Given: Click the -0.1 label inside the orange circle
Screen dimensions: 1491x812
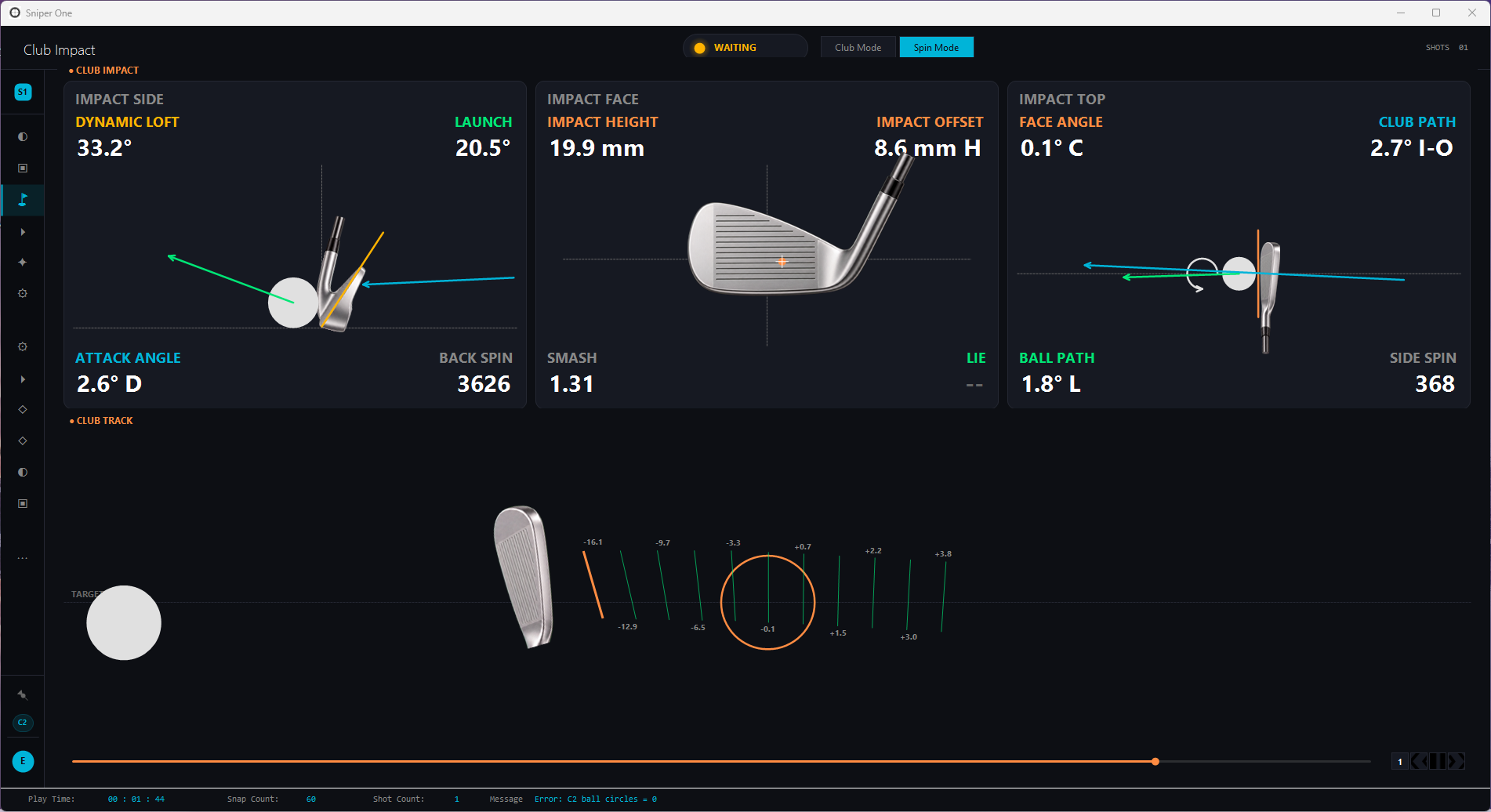Looking at the screenshot, I should (x=767, y=629).
